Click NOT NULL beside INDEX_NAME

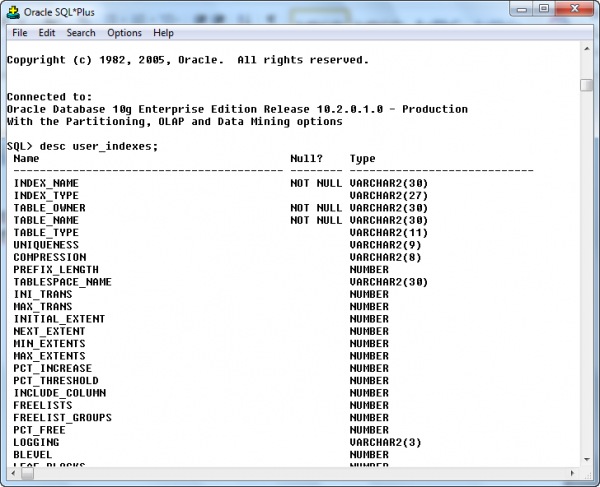[316, 183]
